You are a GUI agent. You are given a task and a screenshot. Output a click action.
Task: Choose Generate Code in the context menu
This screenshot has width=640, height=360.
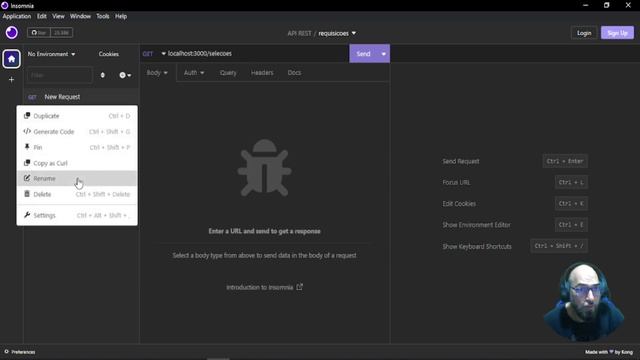77,131
